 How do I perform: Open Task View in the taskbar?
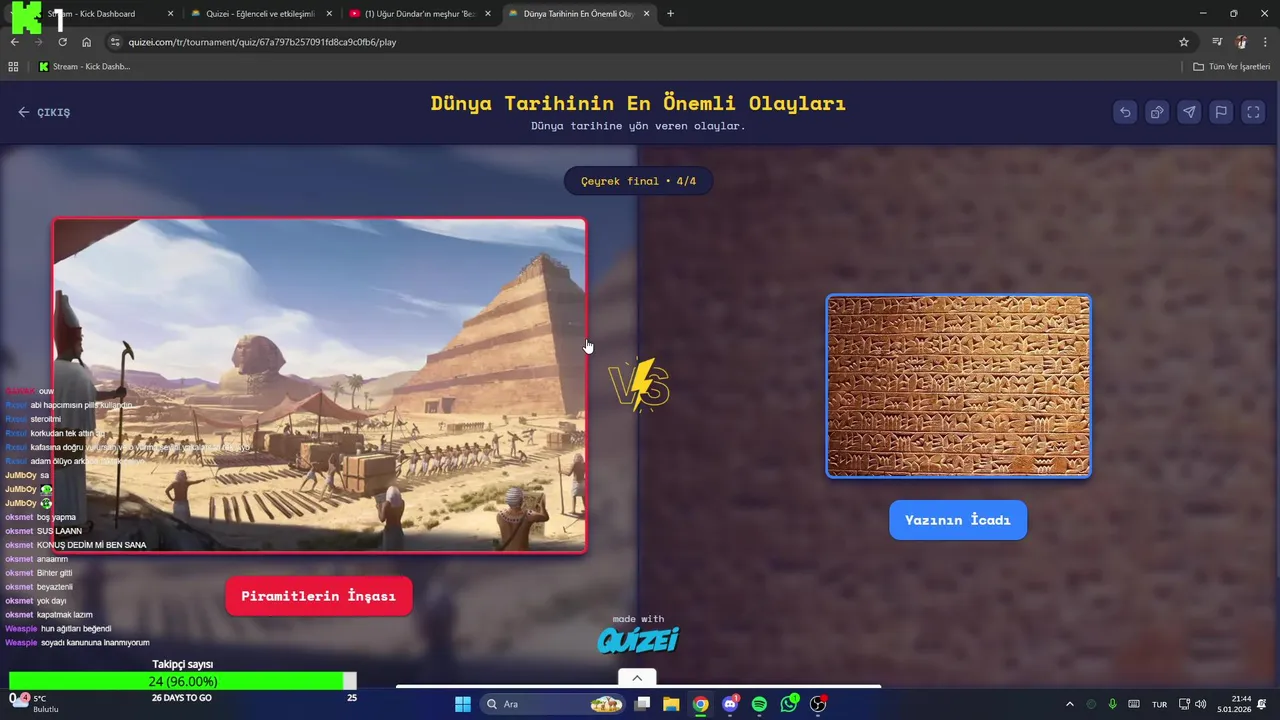pyautogui.click(x=642, y=704)
